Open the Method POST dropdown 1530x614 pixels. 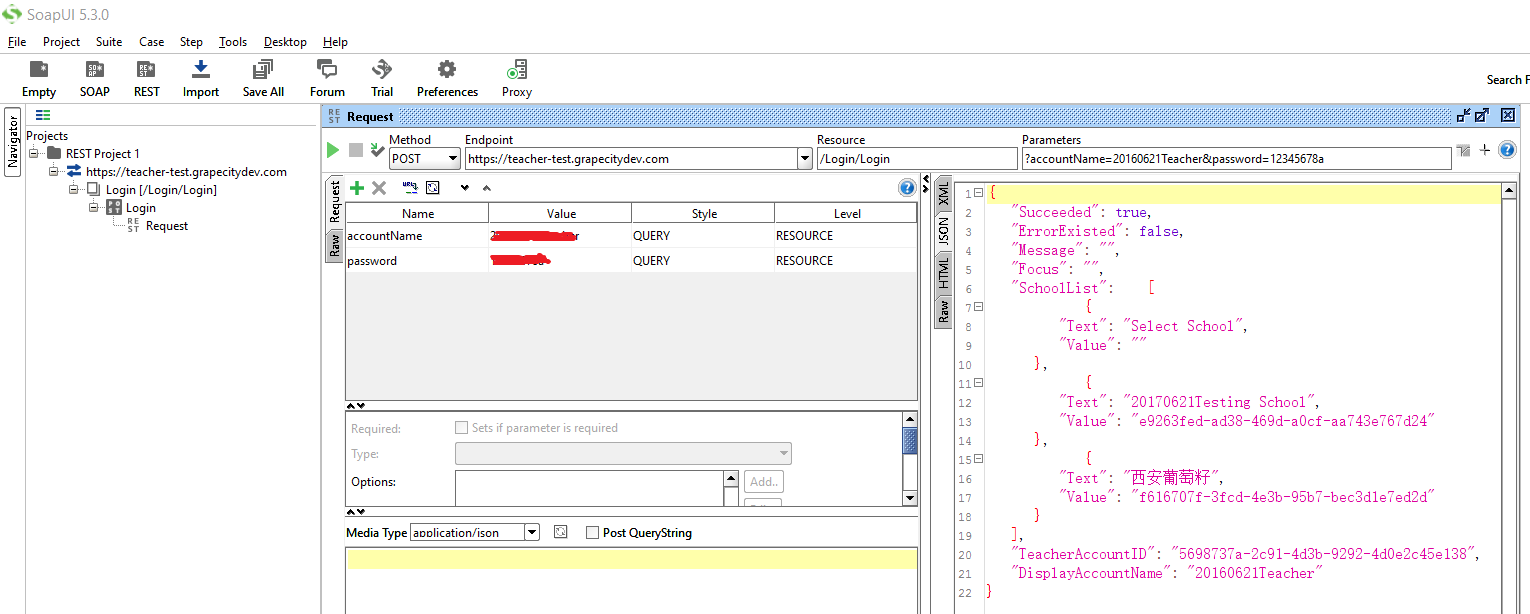click(x=452, y=159)
